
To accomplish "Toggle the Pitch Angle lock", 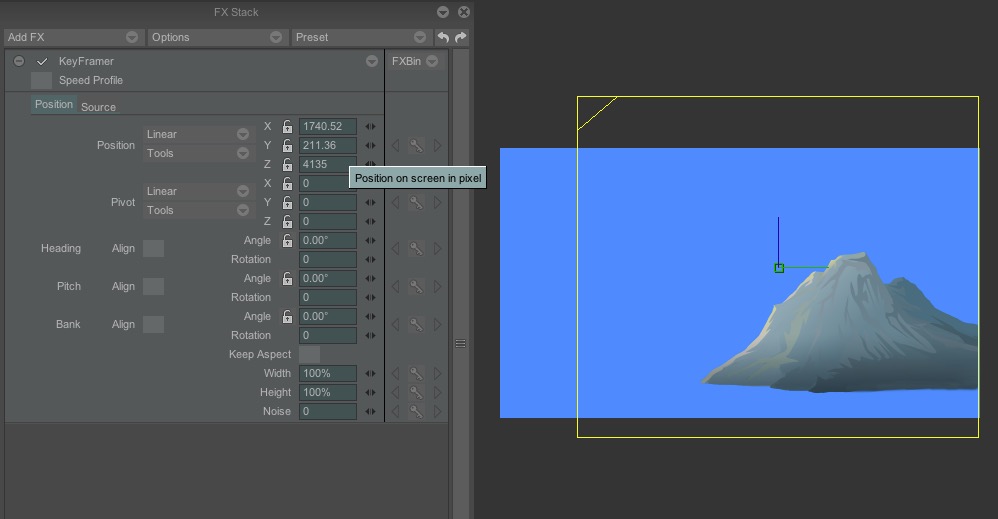I will point(287,278).
